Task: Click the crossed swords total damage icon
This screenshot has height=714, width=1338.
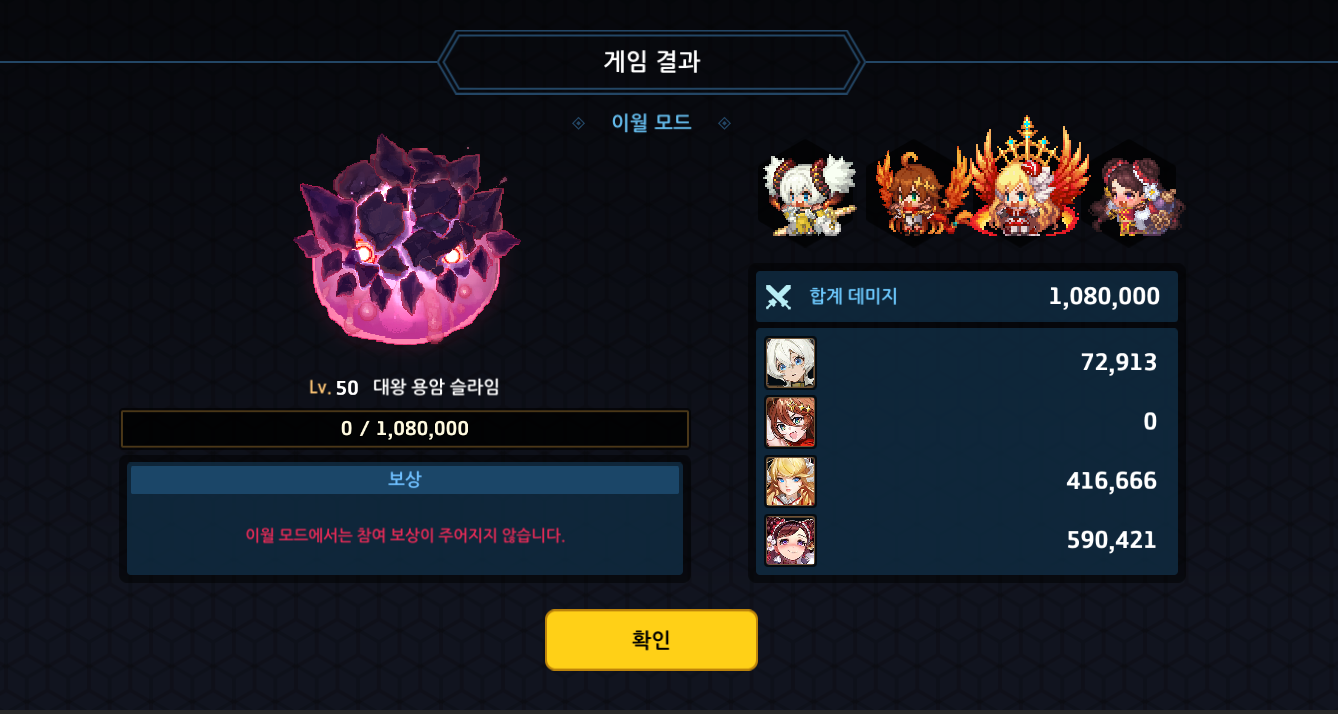Action: (778, 297)
